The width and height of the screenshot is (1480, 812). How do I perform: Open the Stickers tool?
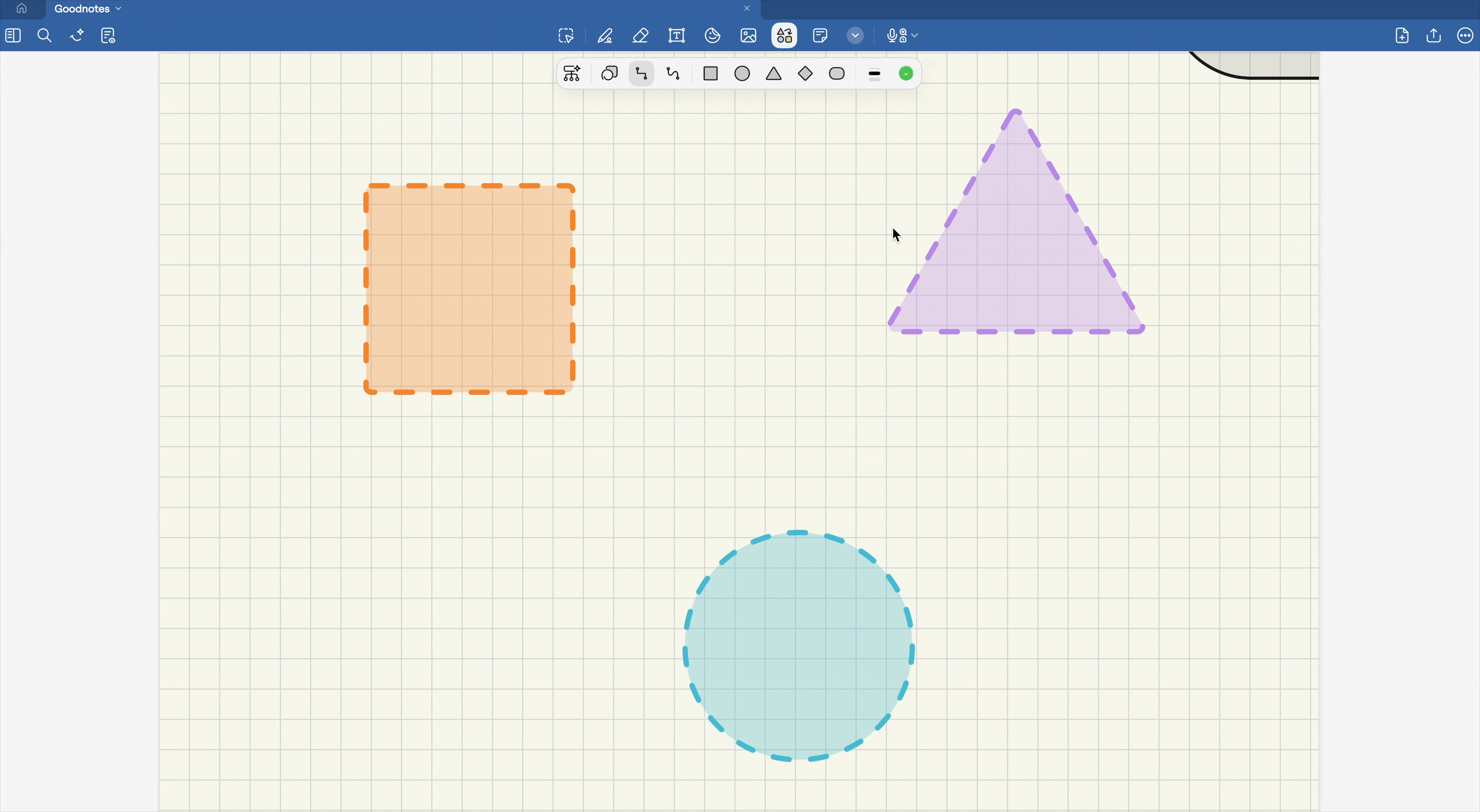(x=713, y=36)
